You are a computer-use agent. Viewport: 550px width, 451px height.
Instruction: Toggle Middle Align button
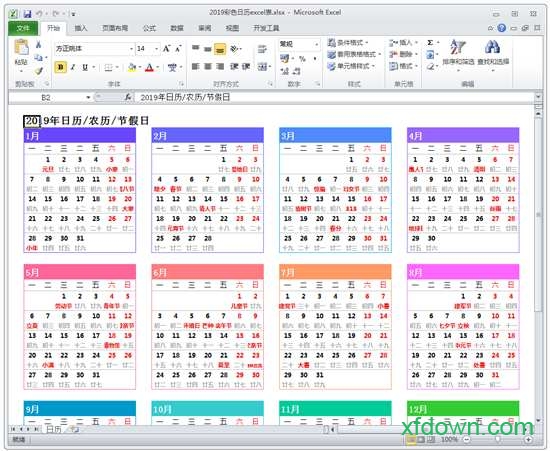208,49
